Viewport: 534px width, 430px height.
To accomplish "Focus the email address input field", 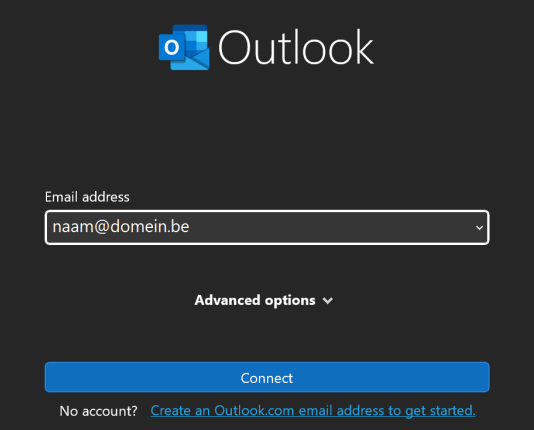I will (267, 227).
